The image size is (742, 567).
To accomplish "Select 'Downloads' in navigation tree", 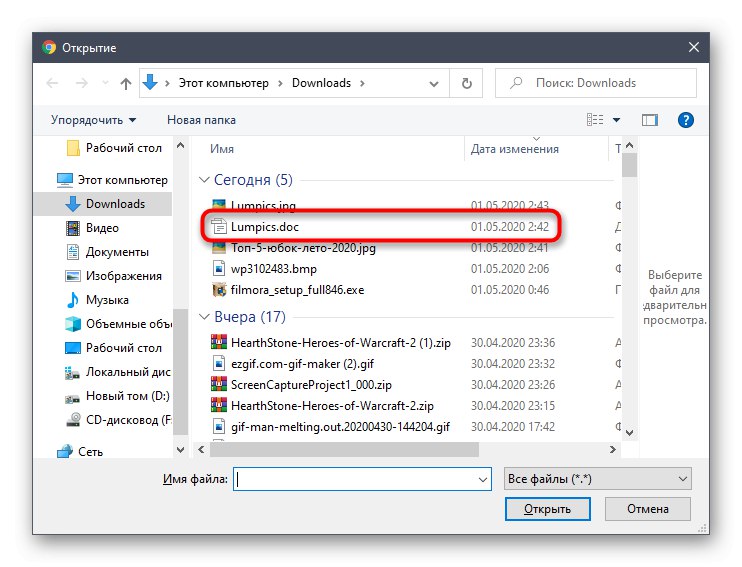I will click(103, 204).
